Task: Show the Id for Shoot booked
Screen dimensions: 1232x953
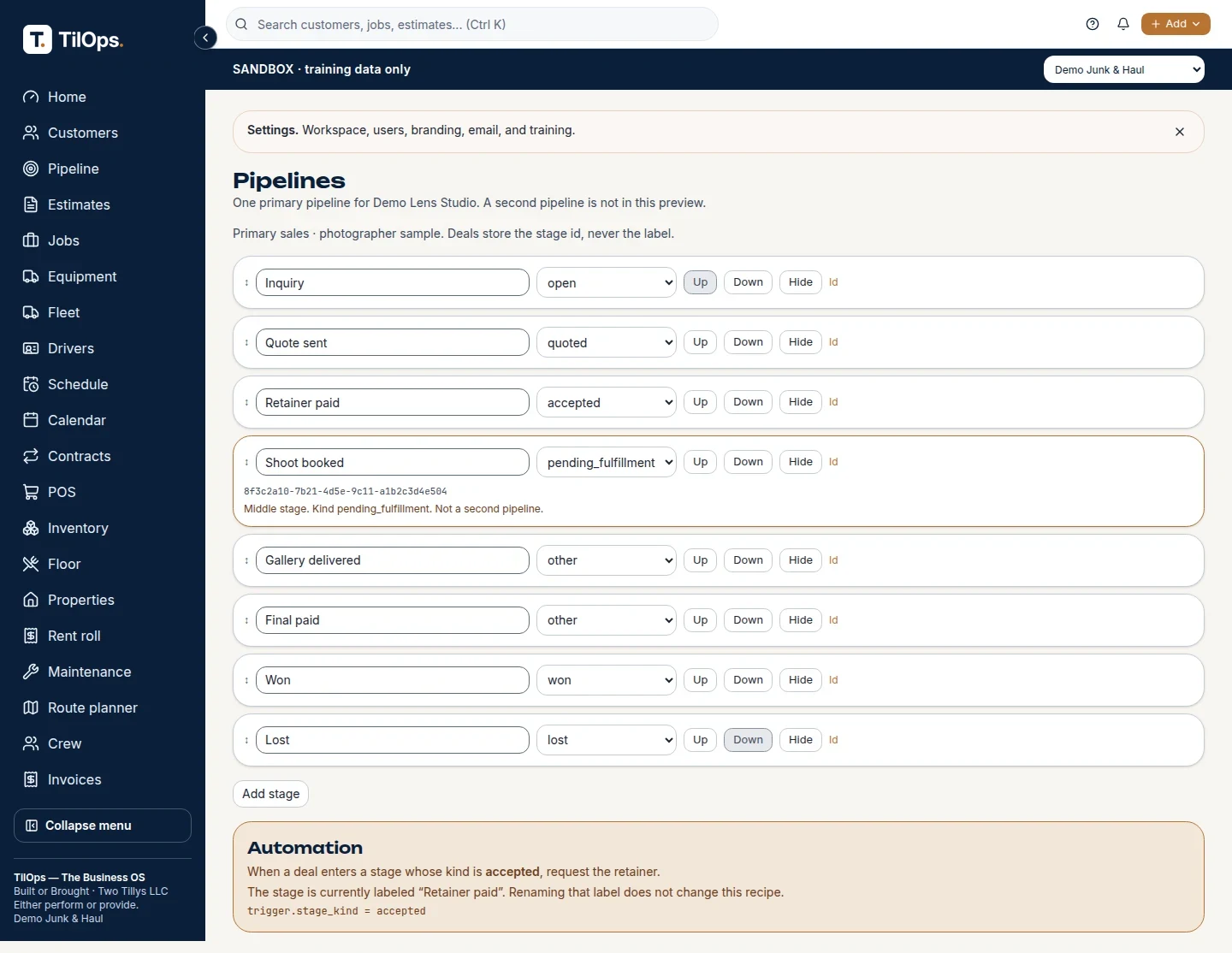Action: click(x=833, y=462)
